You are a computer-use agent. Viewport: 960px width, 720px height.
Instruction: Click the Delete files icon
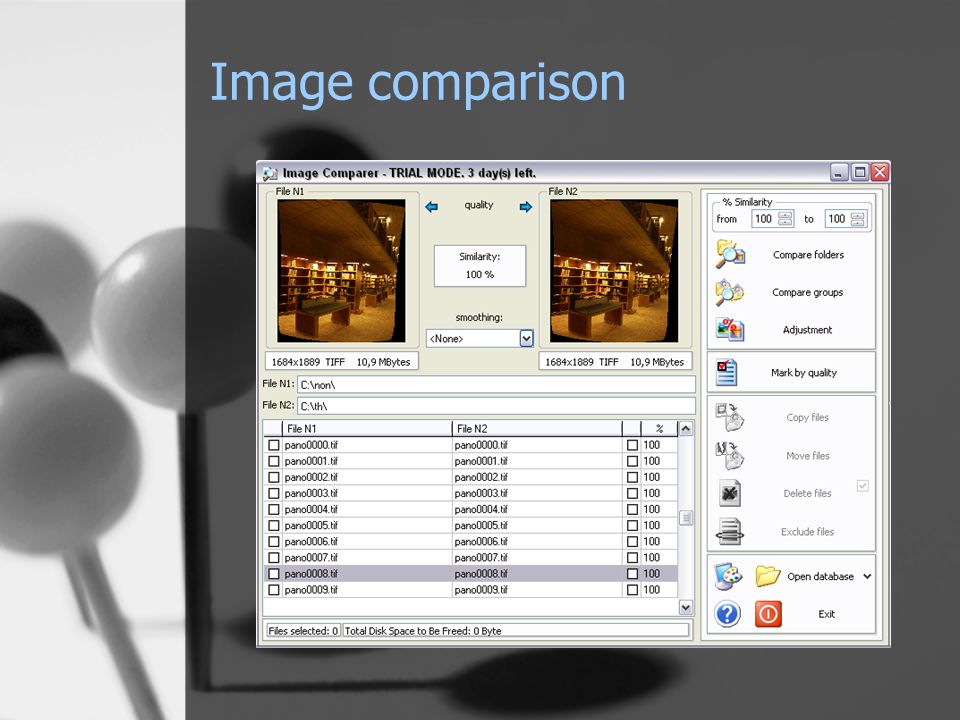point(729,493)
